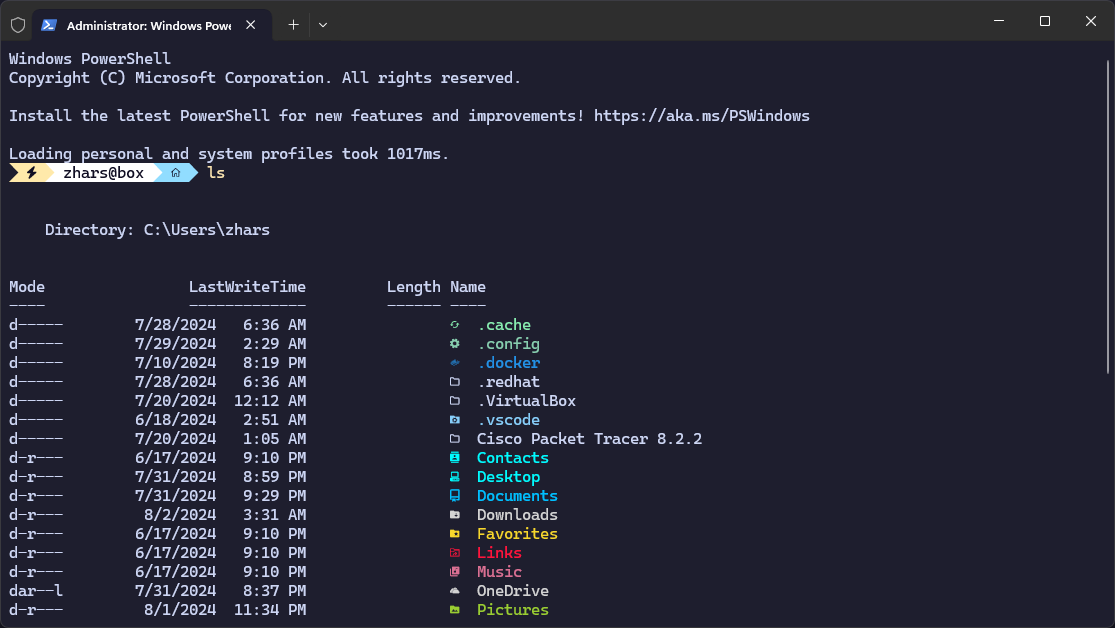Viewport: 1115px width, 628px height.
Task: Click the 12:12 AM time for .VirtualBox
Action: [x=270, y=401]
